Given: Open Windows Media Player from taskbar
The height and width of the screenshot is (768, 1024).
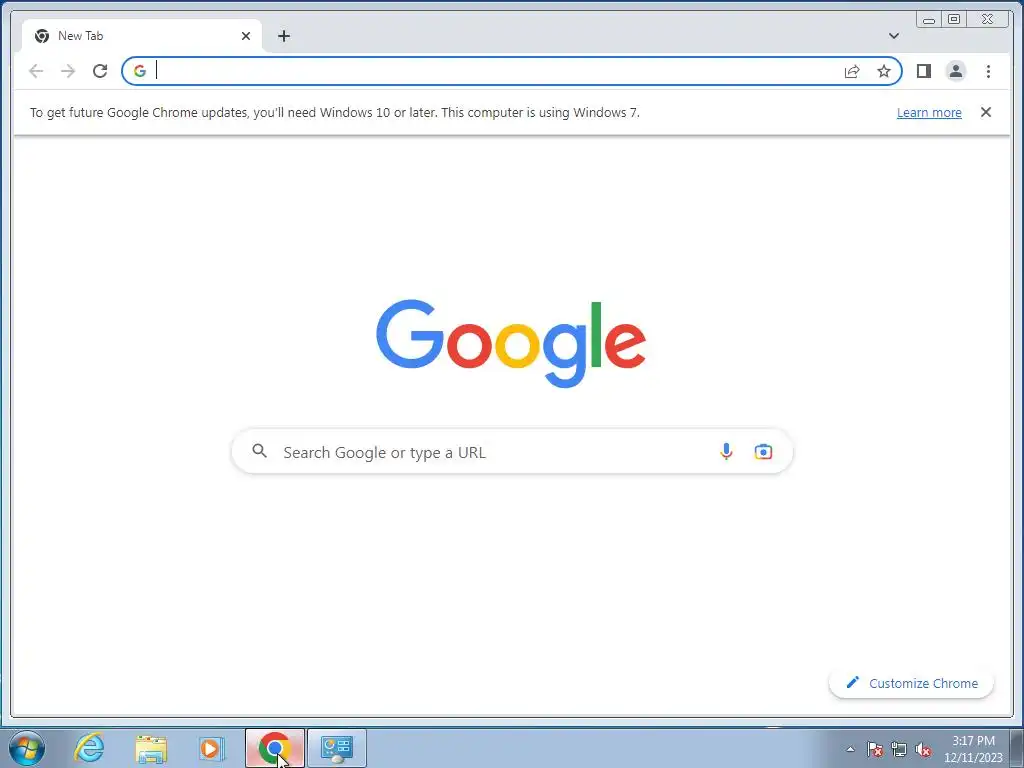Looking at the screenshot, I should pos(212,748).
